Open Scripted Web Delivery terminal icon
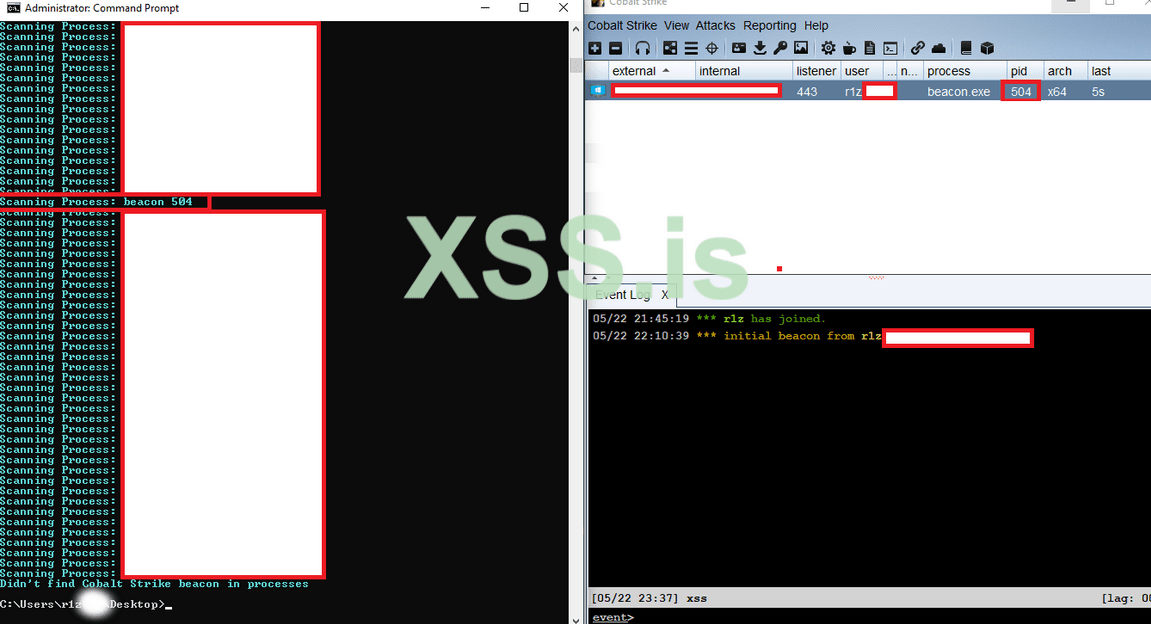 890,48
